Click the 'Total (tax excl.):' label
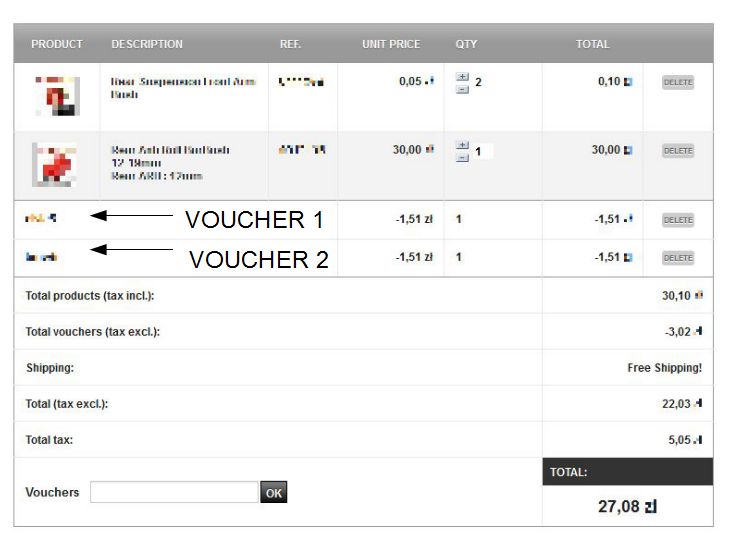The height and width of the screenshot is (545, 732). (67, 404)
